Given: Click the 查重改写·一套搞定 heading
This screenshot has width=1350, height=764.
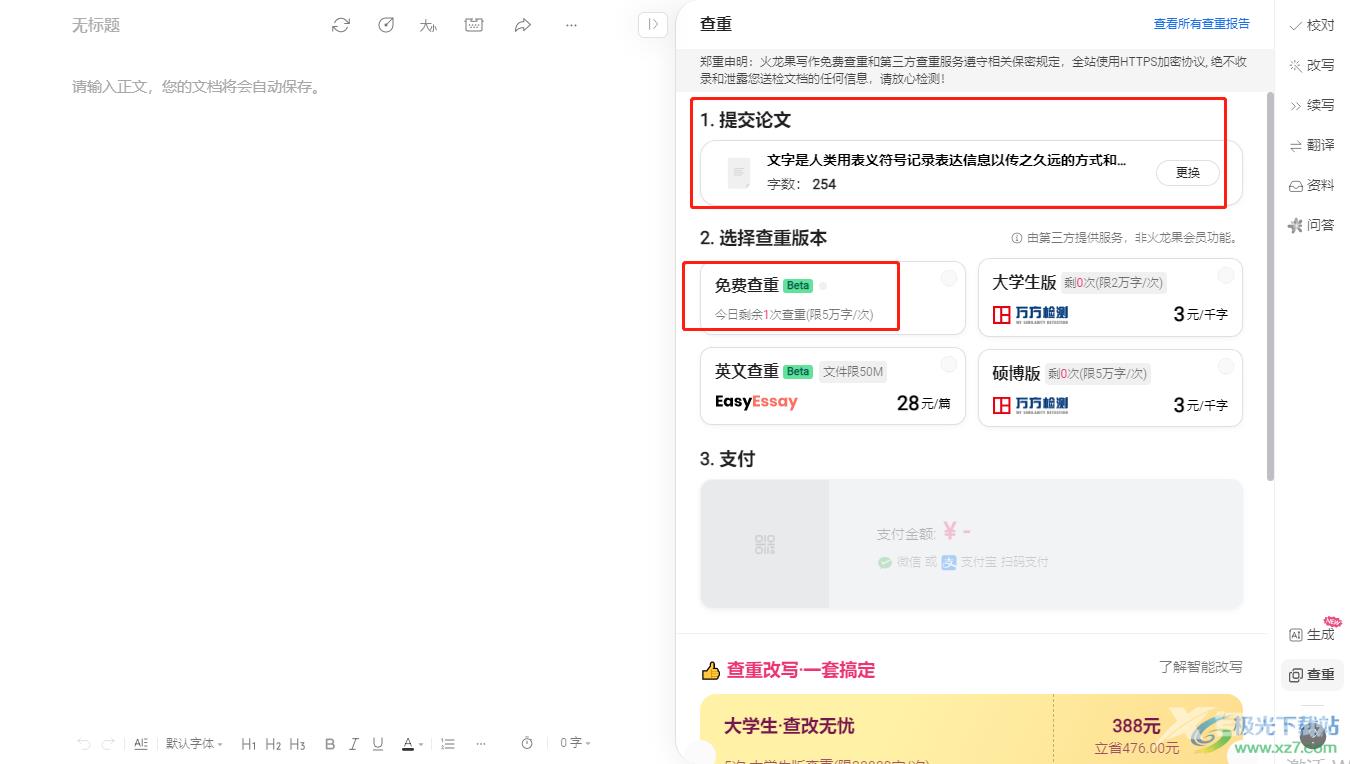Looking at the screenshot, I should pos(801,670).
